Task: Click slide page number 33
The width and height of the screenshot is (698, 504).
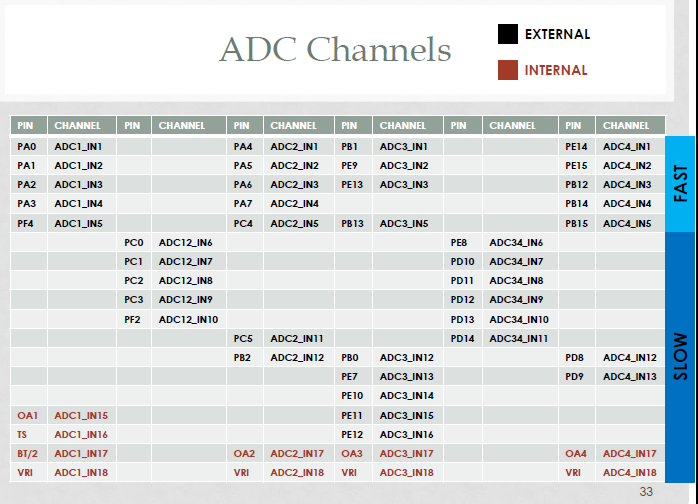Action: (646, 492)
